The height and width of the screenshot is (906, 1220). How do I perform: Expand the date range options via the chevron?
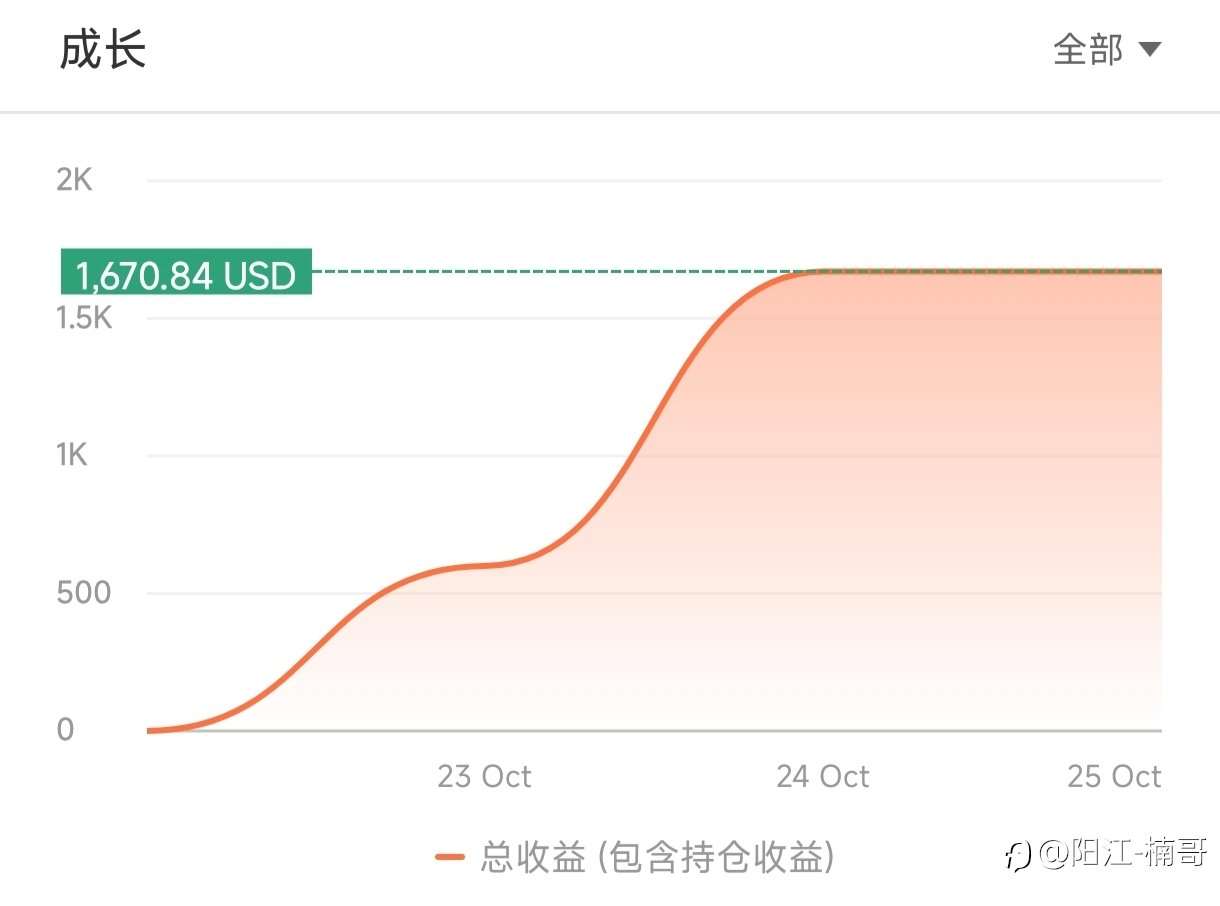pyautogui.click(x=1148, y=48)
